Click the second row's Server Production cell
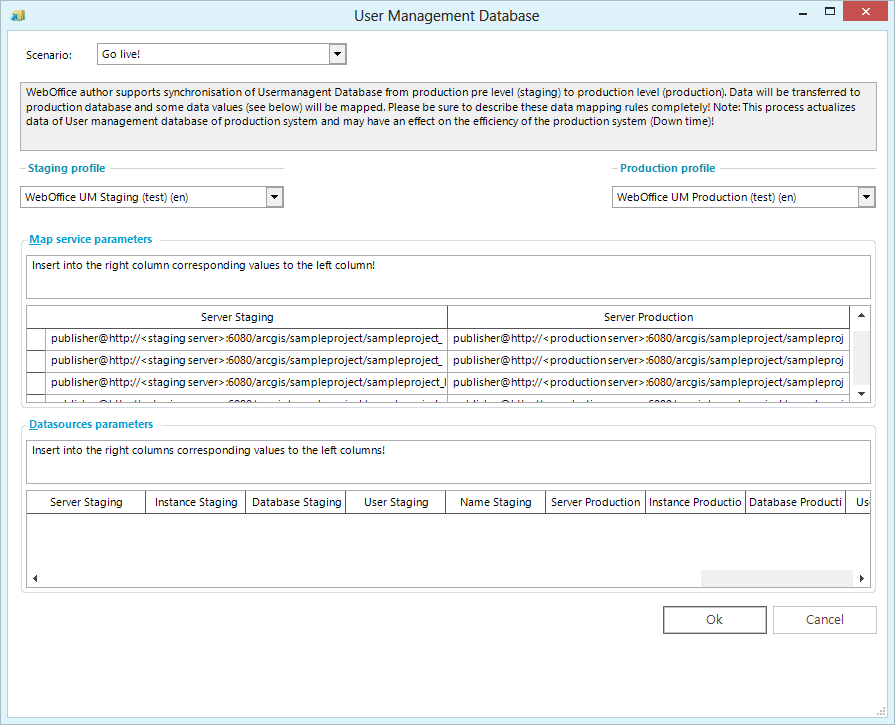This screenshot has width=895, height=725. (x=647, y=360)
